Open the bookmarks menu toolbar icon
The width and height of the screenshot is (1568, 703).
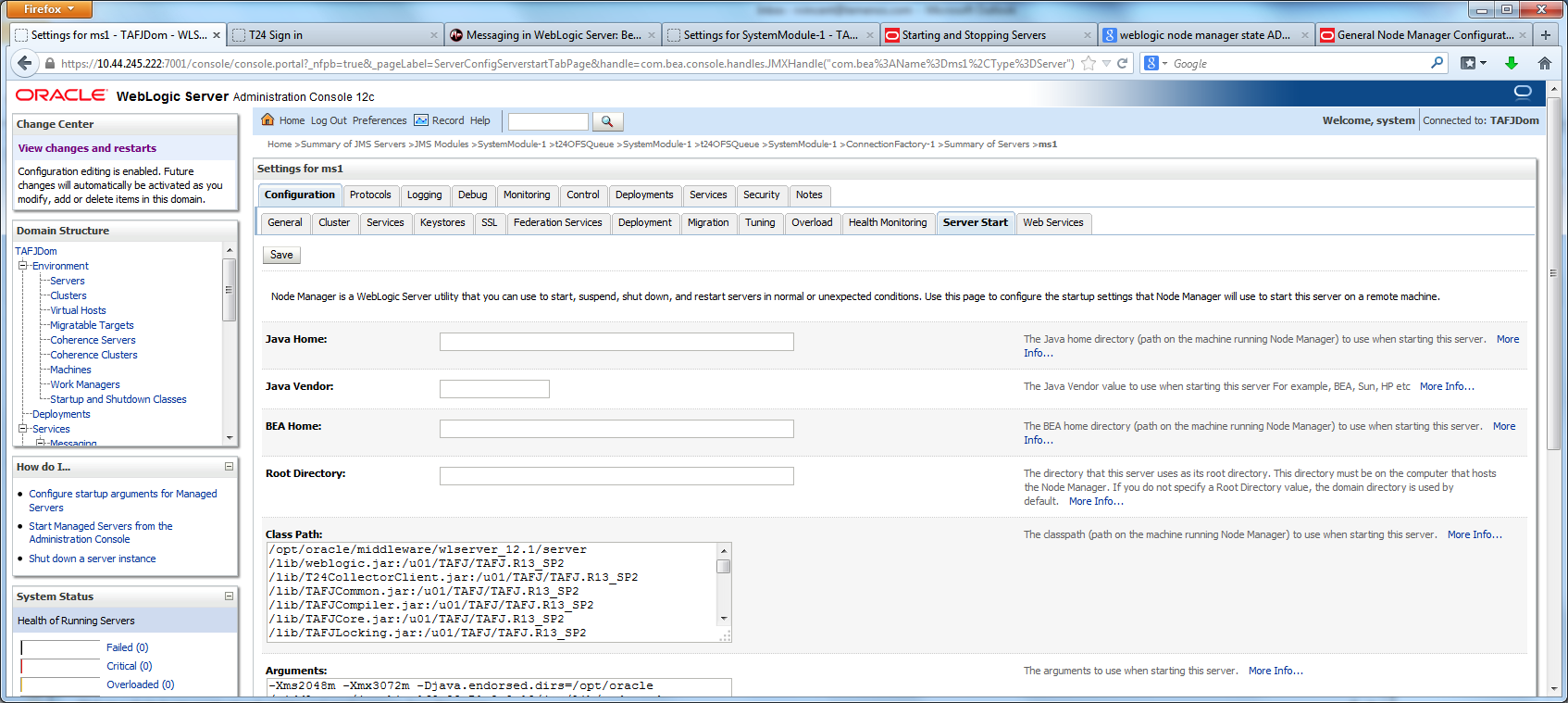point(1473,63)
